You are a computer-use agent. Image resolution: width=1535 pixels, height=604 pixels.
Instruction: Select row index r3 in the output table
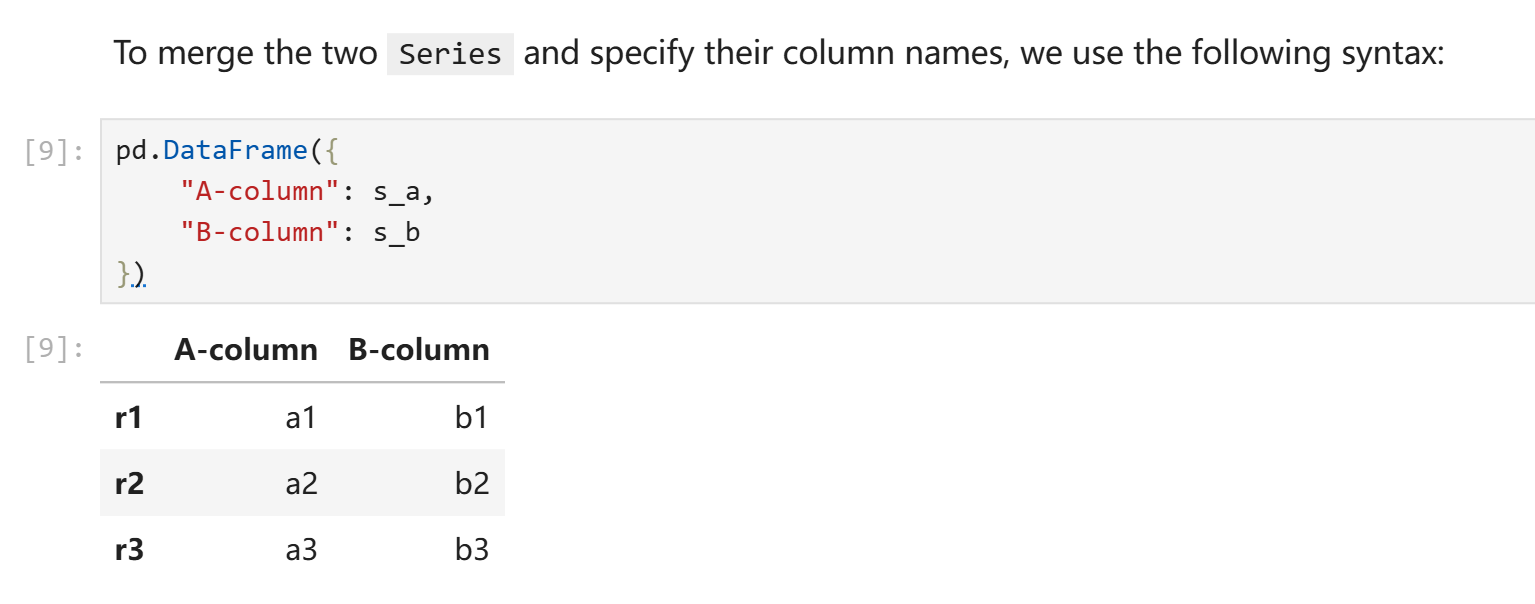coord(129,550)
